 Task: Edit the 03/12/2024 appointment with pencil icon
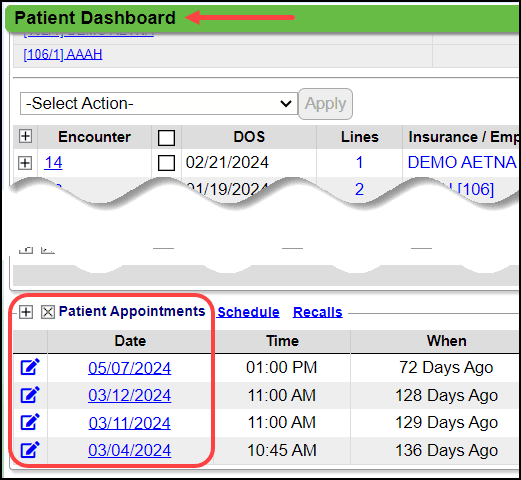pyautogui.click(x=30, y=395)
